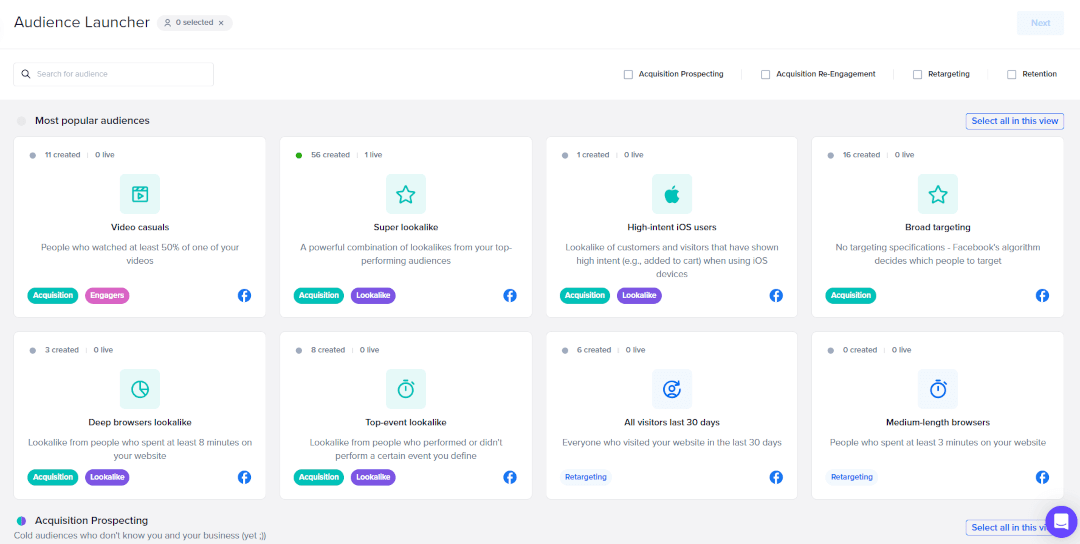Screen dimensions: 1080x544
Task: Click the person icon in the selected chip
Action: pyautogui.click(x=167, y=23)
